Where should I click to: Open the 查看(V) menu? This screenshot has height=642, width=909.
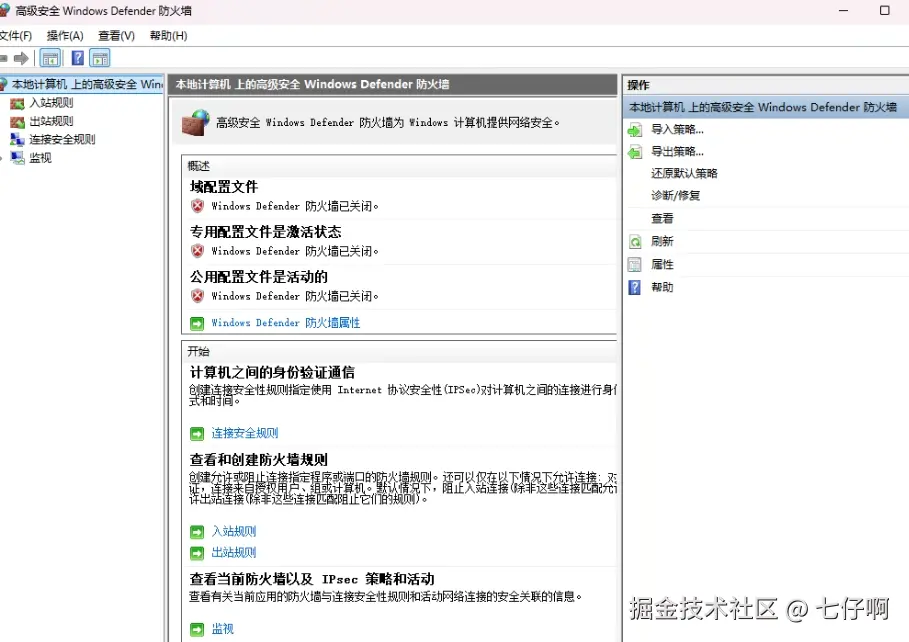(x=117, y=36)
